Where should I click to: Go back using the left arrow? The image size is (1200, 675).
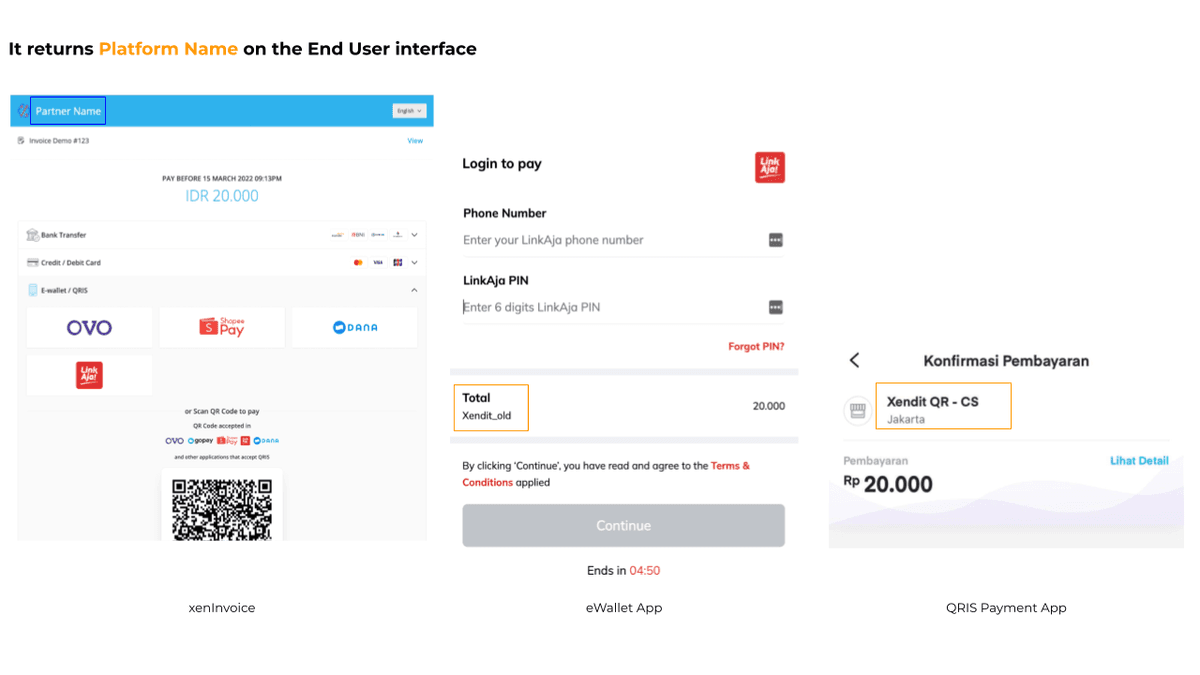pyautogui.click(x=854, y=360)
